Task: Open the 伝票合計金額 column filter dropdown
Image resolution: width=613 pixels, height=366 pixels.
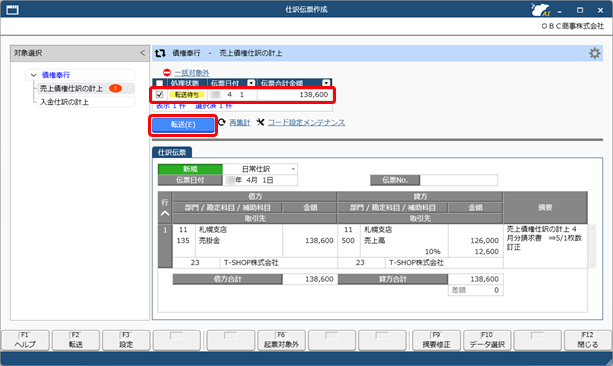Action: click(326, 83)
